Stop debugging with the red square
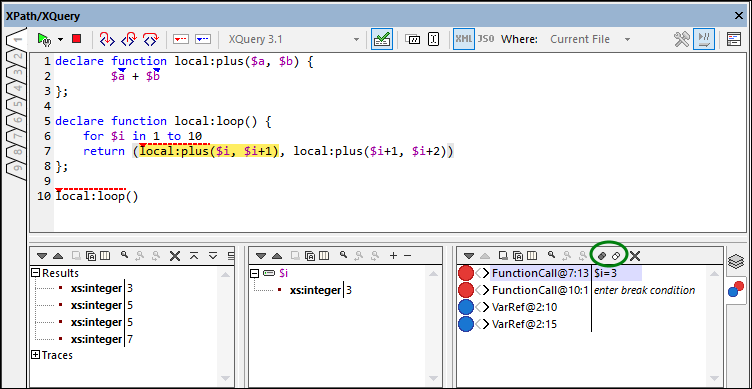Screen dimensions: 752x389 click(76, 39)
